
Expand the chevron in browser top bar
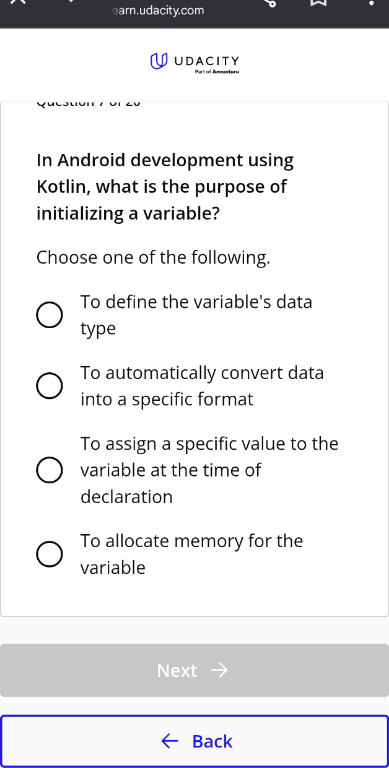coord(72,1)
